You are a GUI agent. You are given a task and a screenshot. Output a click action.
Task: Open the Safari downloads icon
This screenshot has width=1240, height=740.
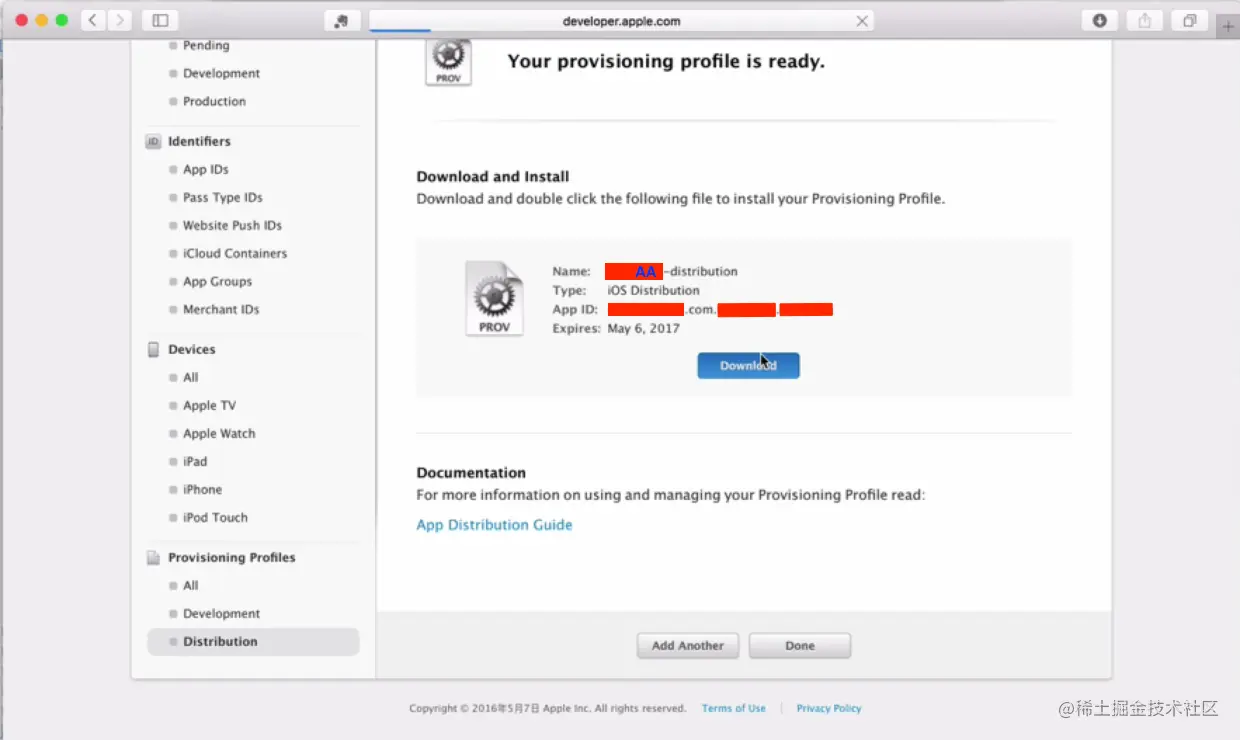1100,20
